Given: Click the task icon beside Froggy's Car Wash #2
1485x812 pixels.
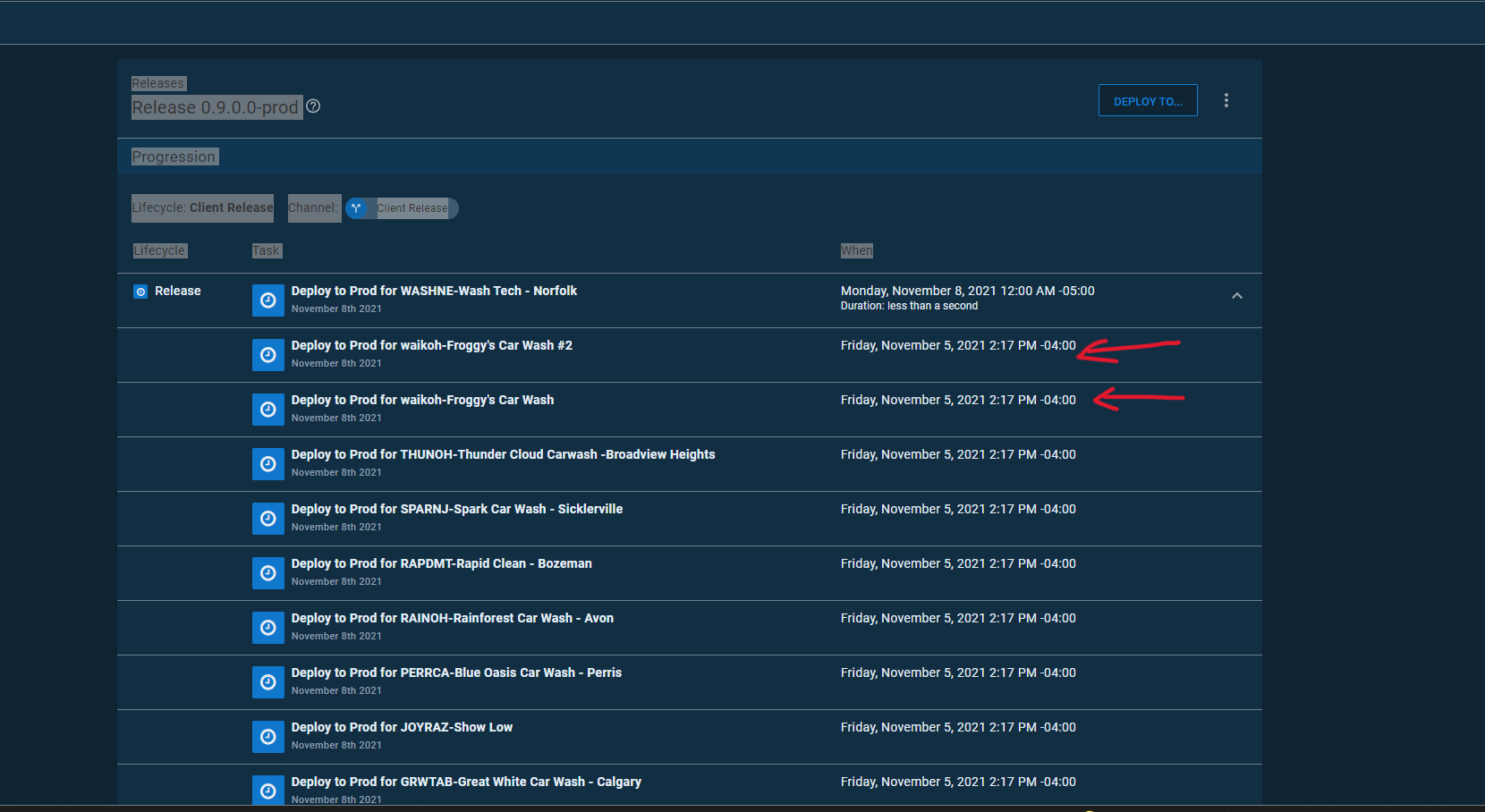Looking at the screenshot, I should pyautogui.click(x=267, y=354).
